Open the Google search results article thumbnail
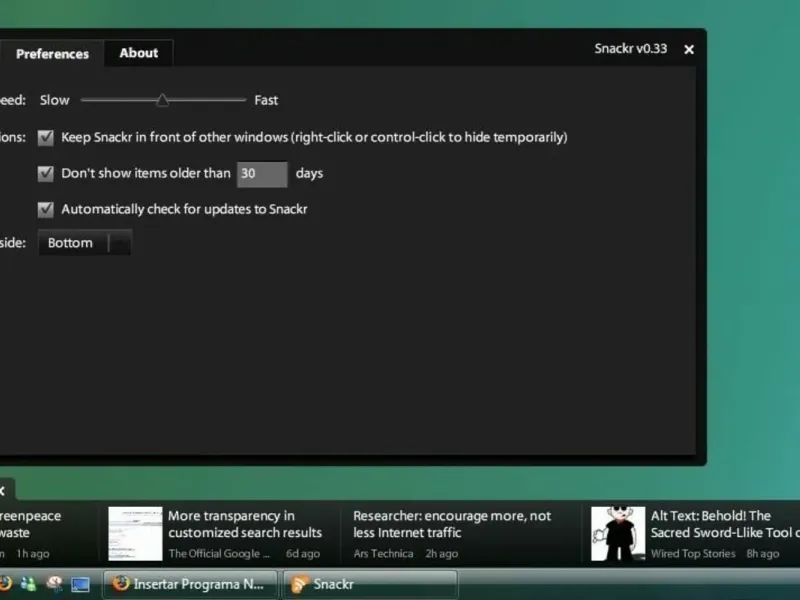Image resolution: width=800 pixels, height=600 pixels. pyautogui.click(x=135, y=533)
